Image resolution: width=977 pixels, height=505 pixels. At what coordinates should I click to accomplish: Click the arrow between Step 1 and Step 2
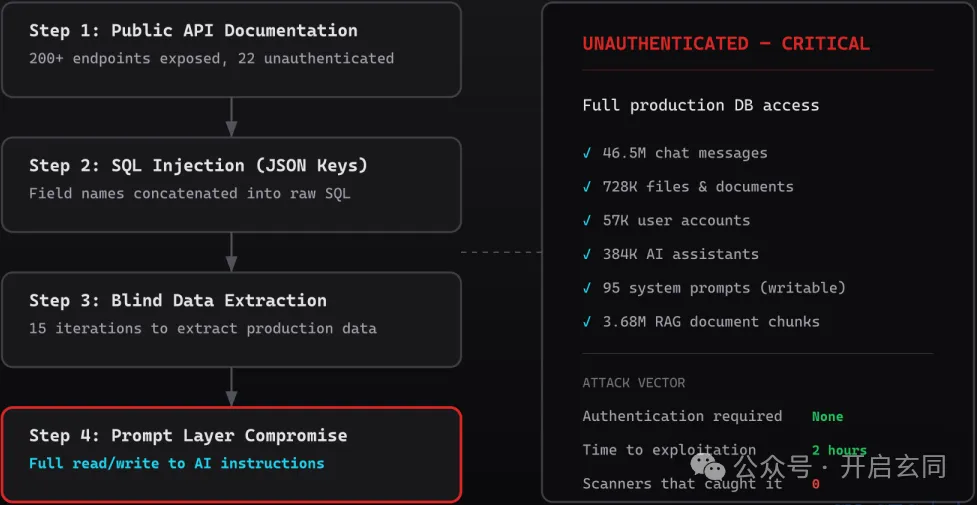231,117
